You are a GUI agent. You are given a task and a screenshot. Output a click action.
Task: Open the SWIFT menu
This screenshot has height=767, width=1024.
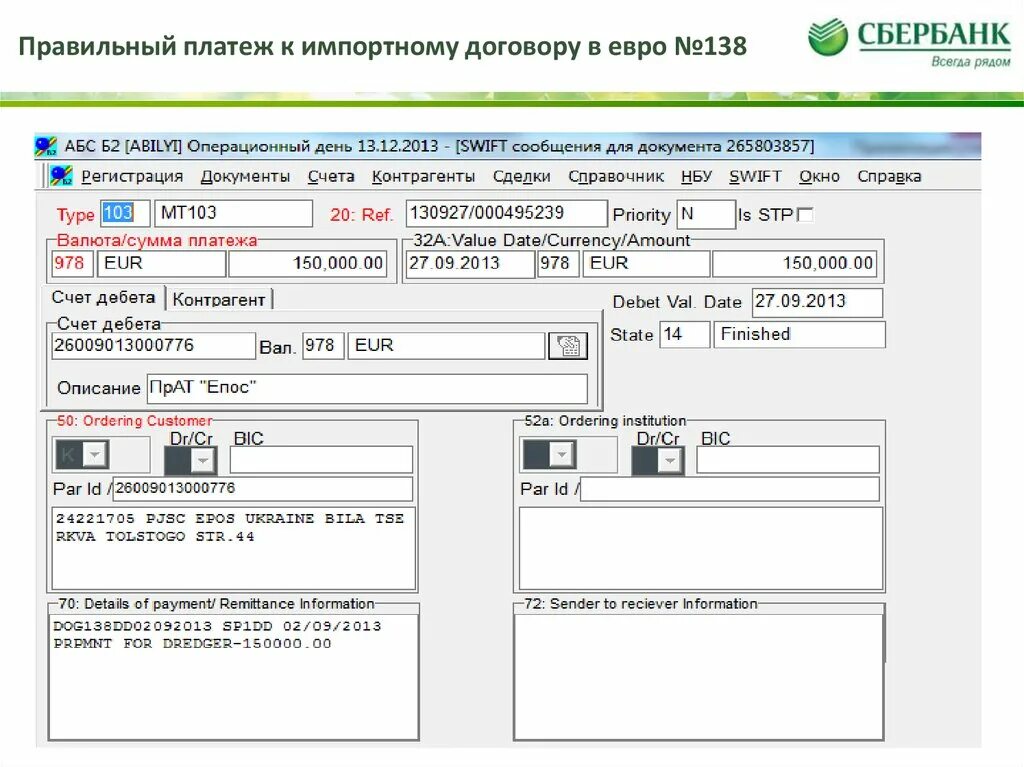(x=755, y=176)
